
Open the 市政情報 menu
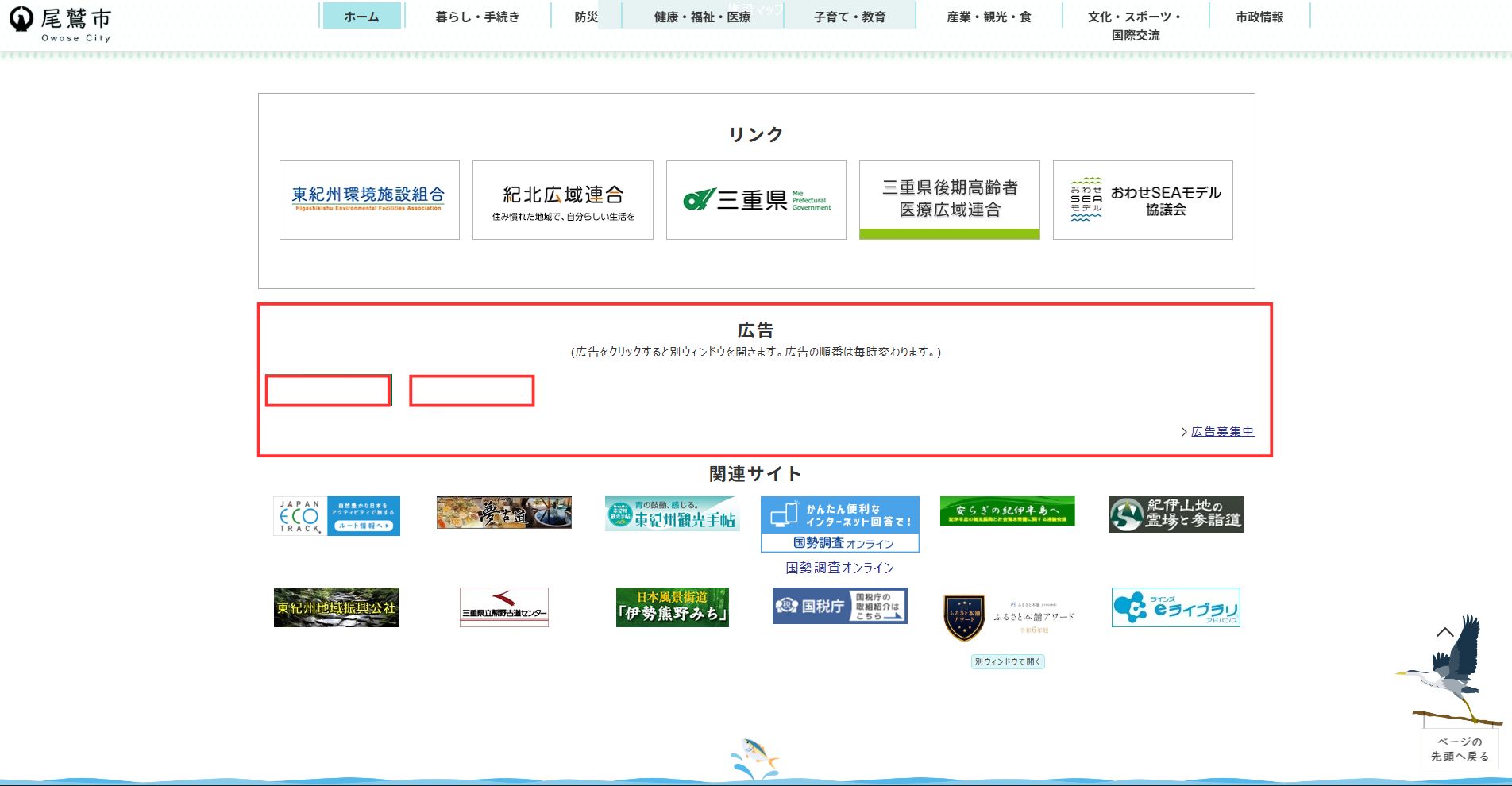point(1259,17)
